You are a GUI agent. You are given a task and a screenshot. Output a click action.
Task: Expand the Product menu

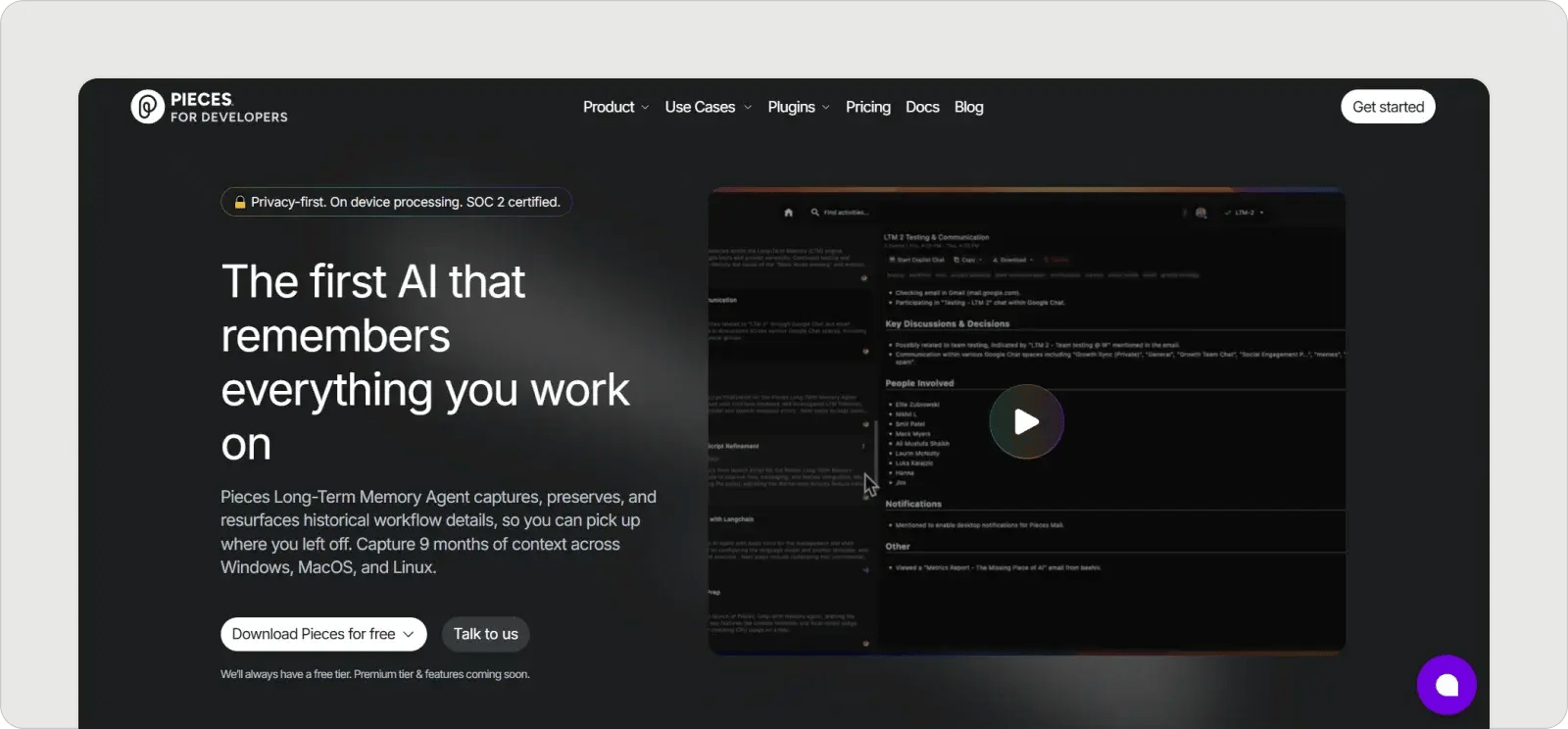point(615,107)
